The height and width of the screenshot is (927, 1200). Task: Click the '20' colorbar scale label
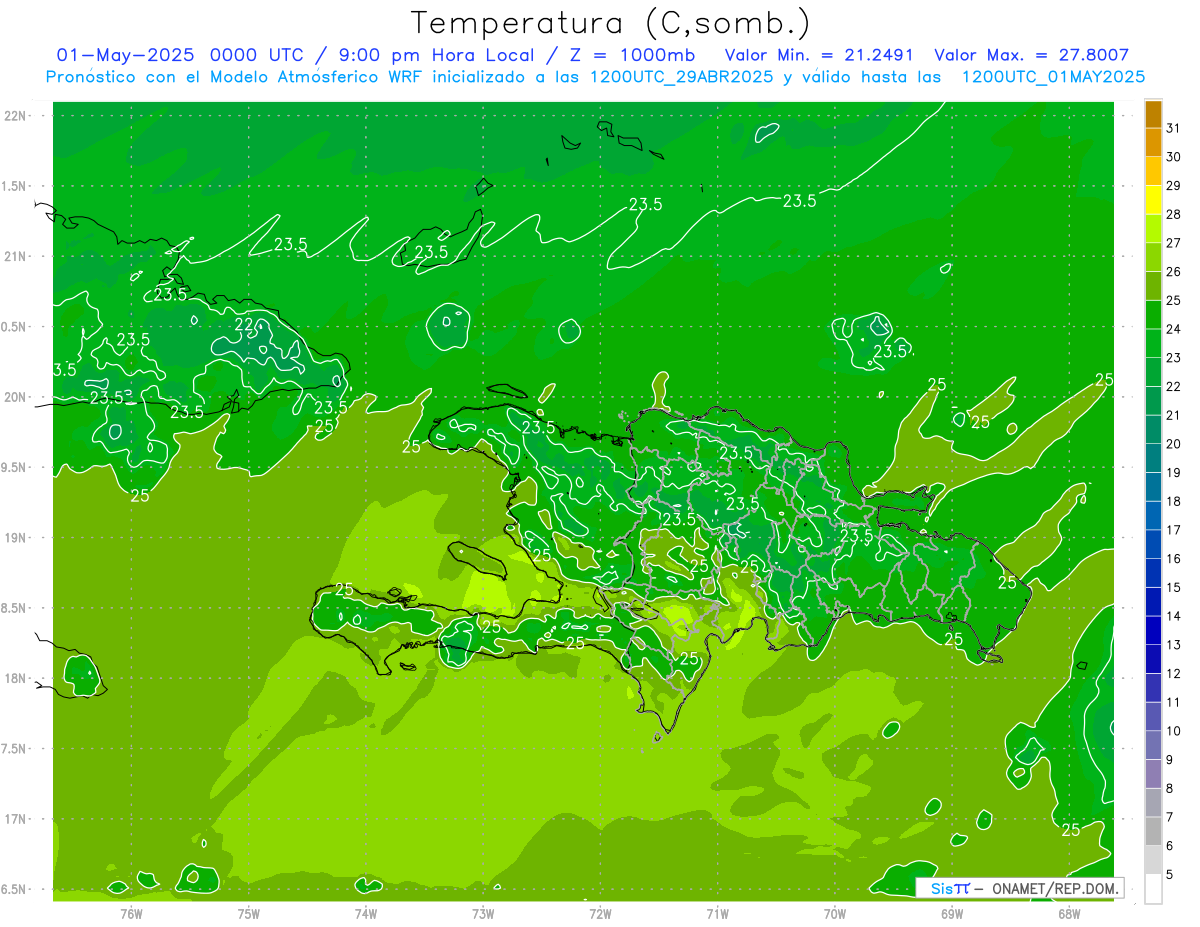click(1174, 444)
